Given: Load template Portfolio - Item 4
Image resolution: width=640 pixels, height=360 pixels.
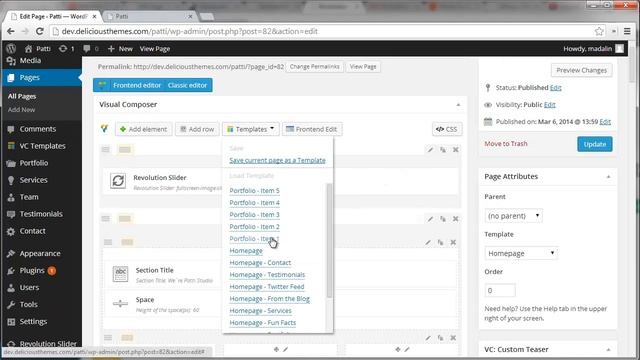Looking at the screenshot, I should tap(254, 203).
